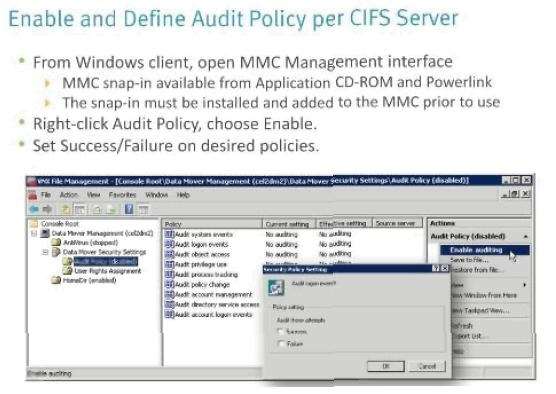Click the icon beside Audit privilege use
Screen dimensions: 556x394
(x=170, y=264)
